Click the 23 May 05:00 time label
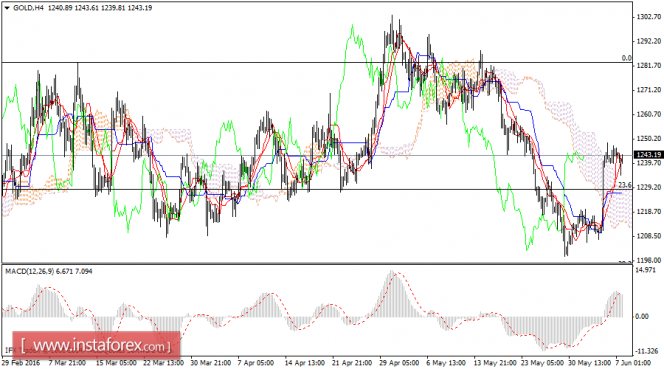The width and height of the screenshot is (664, 369). click(x=542, y=363)
